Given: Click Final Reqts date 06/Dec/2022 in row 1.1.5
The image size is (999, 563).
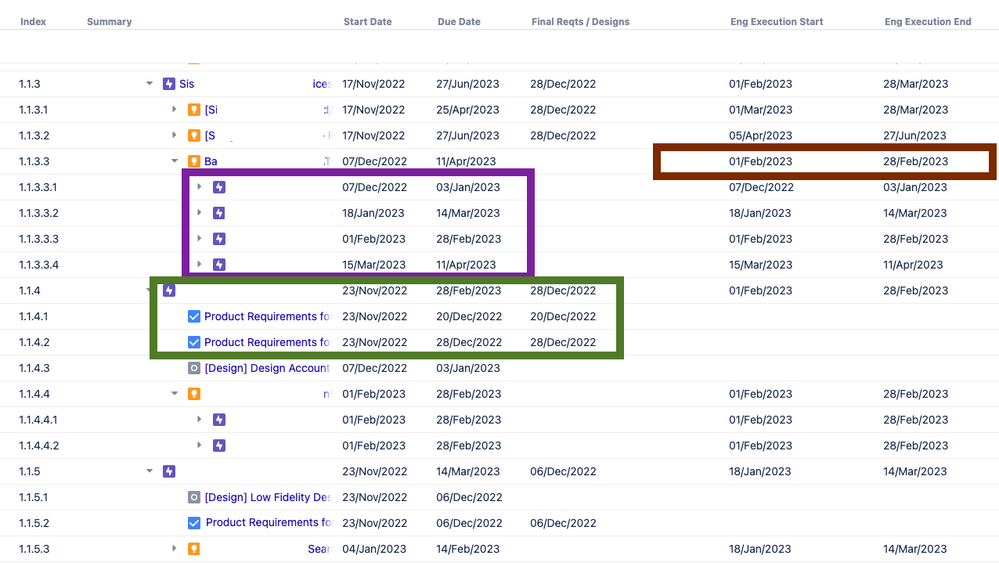Looking at the screenshot, I should tap(563, 472).
